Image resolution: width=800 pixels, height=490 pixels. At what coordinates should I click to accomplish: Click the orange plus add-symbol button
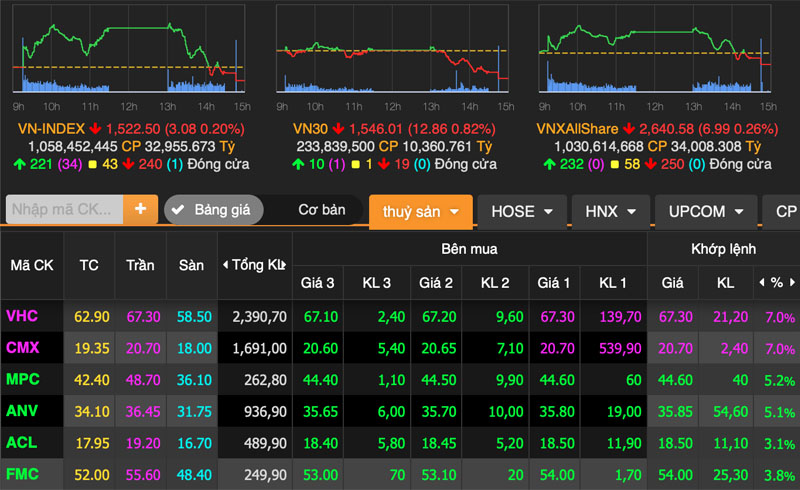point(140,209)
